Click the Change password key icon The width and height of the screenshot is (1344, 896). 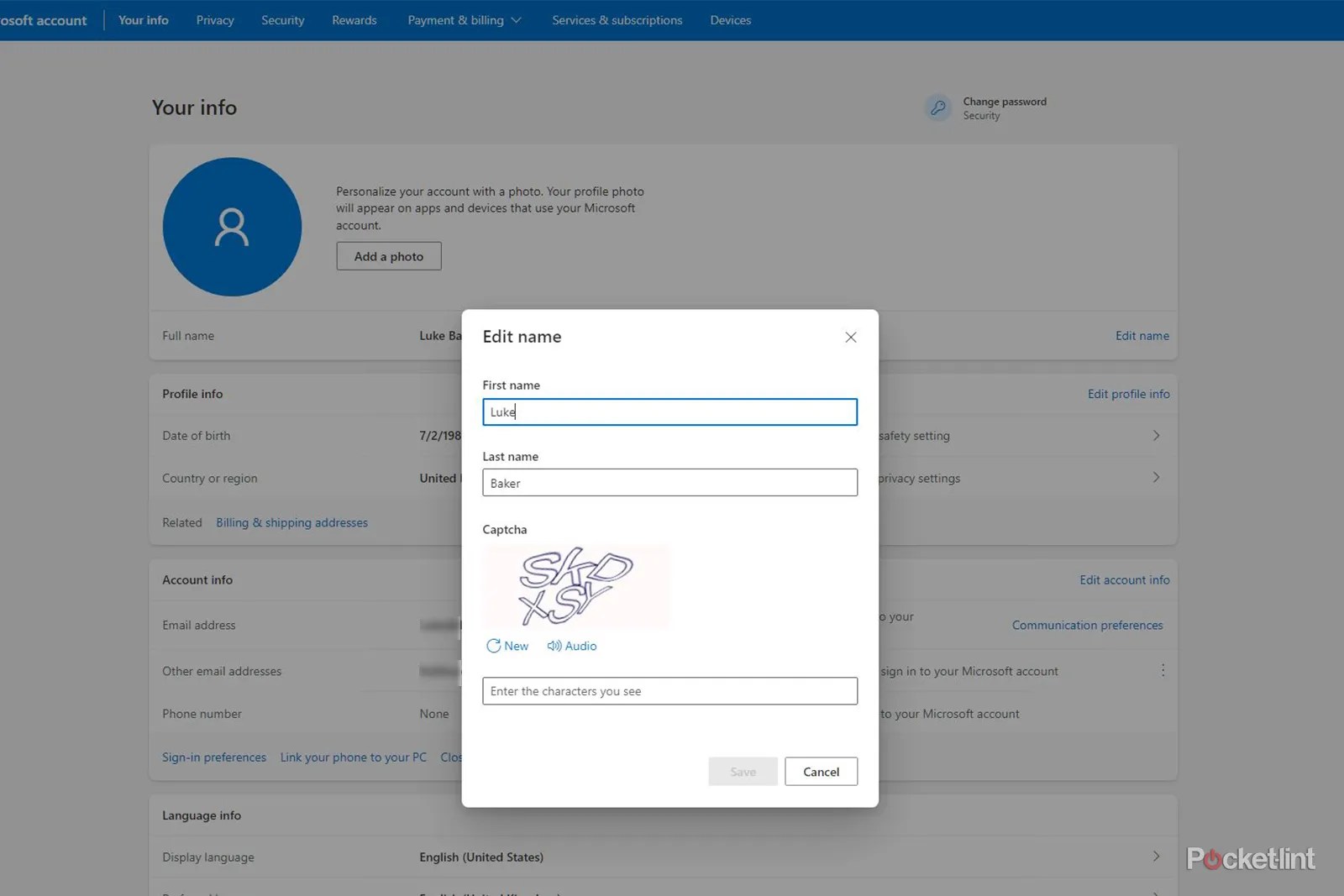938,107
